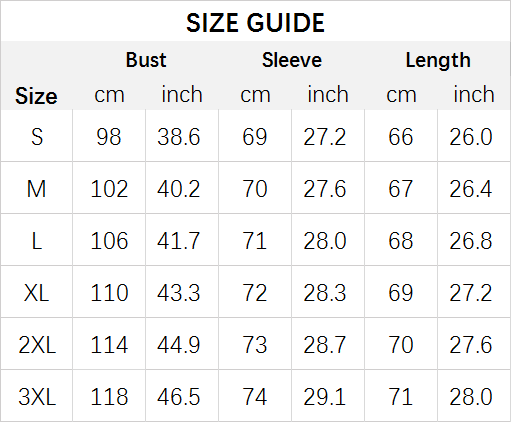Select the 2XL size row label
512x423 pixels.
click(37, 345)
